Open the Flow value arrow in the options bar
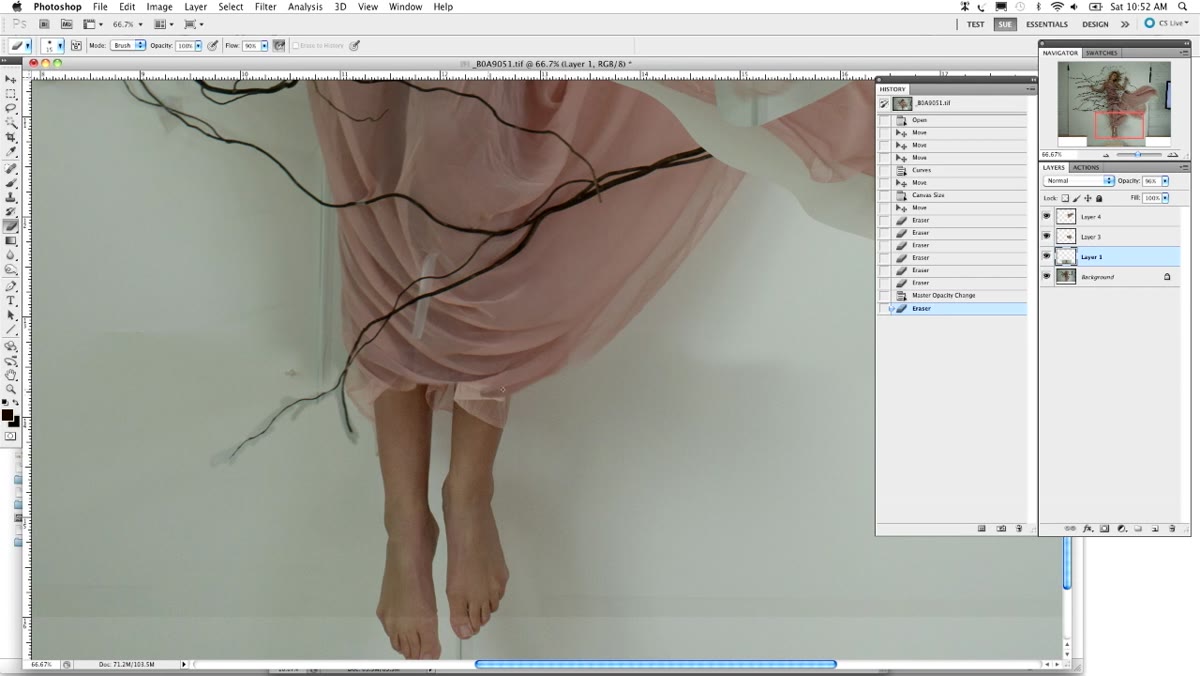The width and height of the screenshot is (1200, 676). [x=264, y=46]
